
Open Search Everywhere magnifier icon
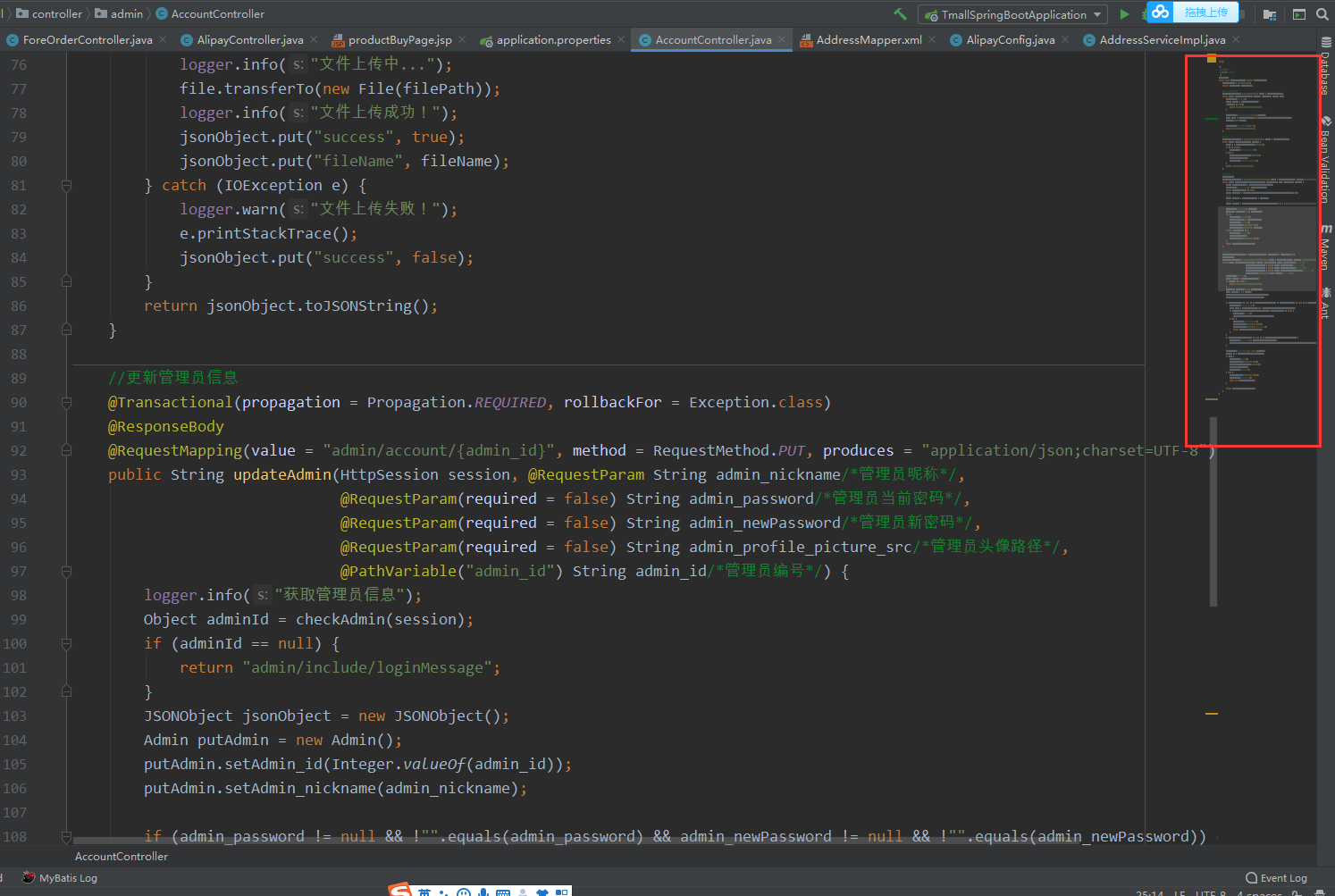coord(1322,14)
